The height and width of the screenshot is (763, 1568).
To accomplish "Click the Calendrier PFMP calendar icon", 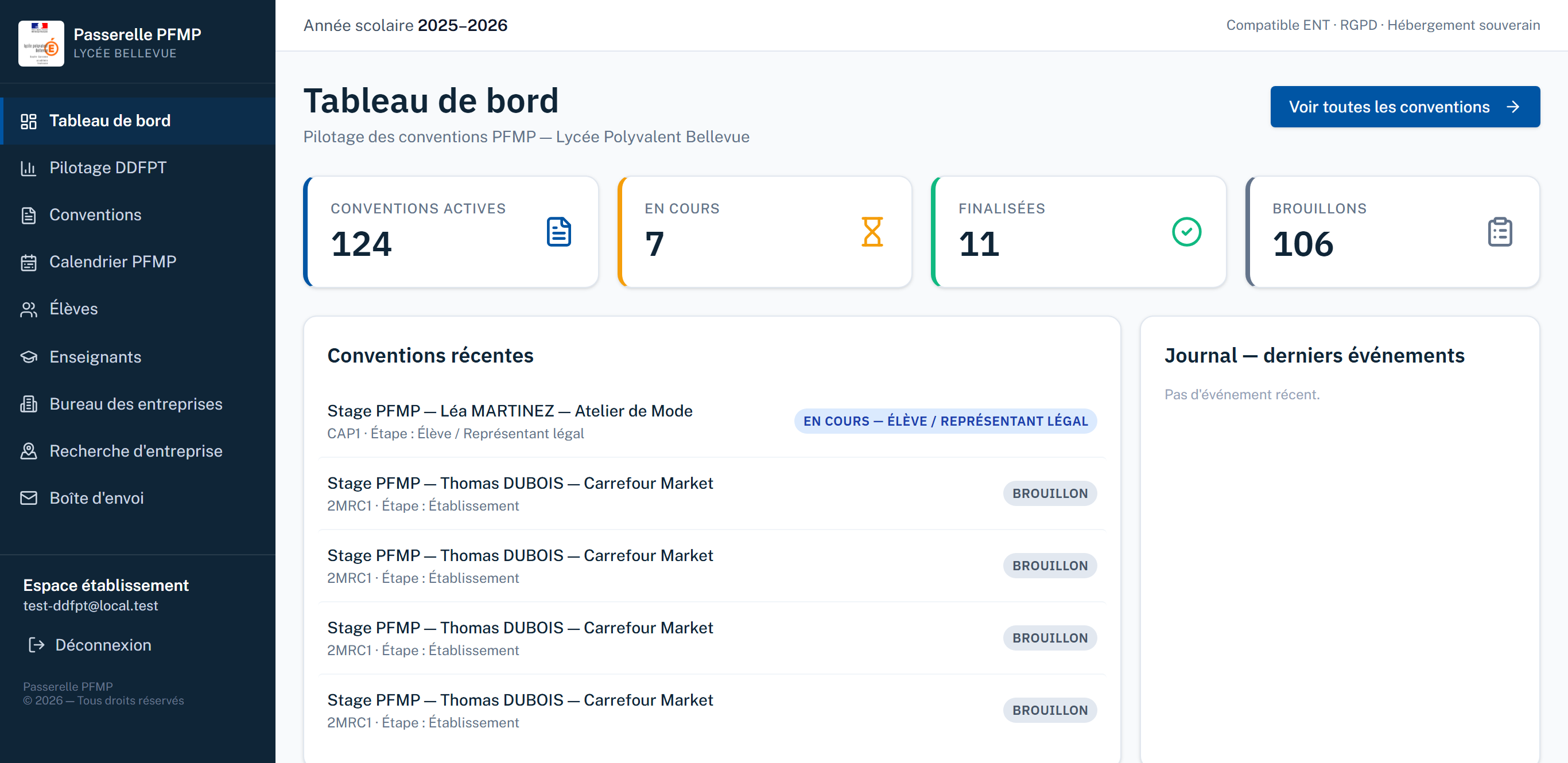I will click(29, 262).
